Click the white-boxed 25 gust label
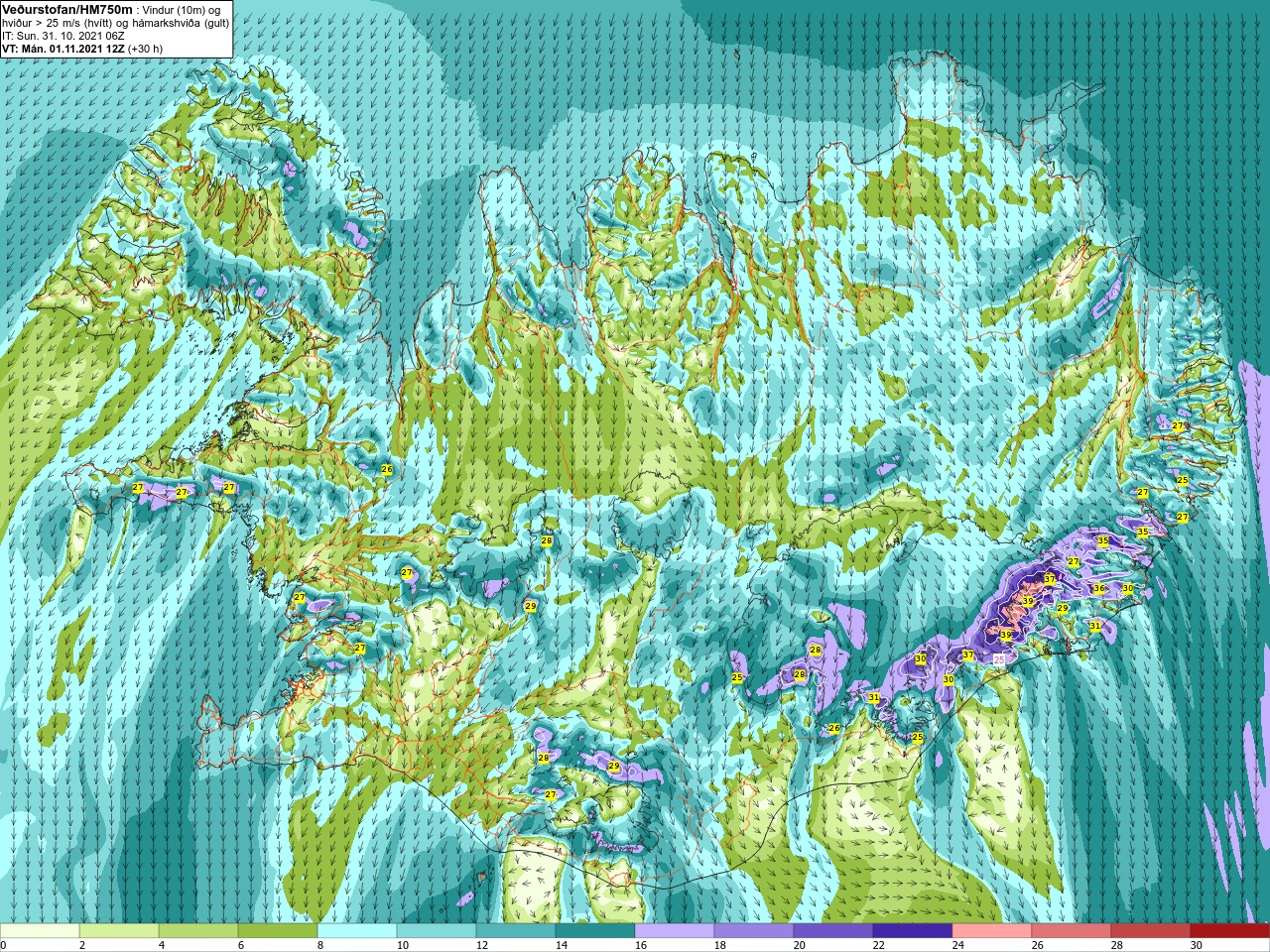The image size is (1270, 952). click(999, 659)
